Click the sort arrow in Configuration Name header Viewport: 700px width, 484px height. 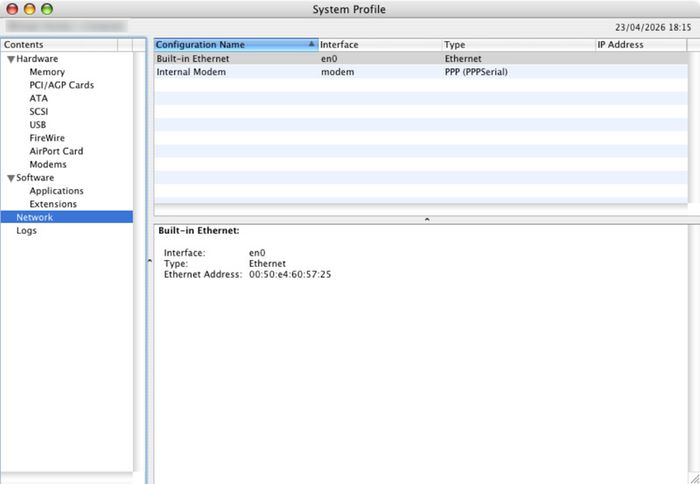[311, 44]
